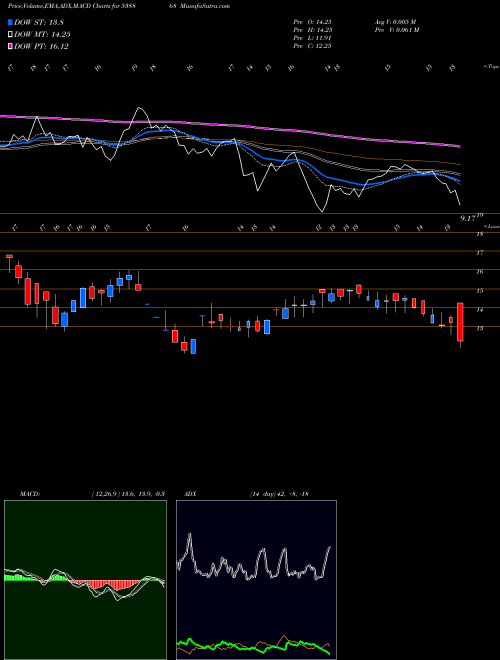Image resolution: width=500 pixels, height=660 pixels.
Task: Click the 'Pre V: 0.061 M' volume text
Action: tap(396, 30)
